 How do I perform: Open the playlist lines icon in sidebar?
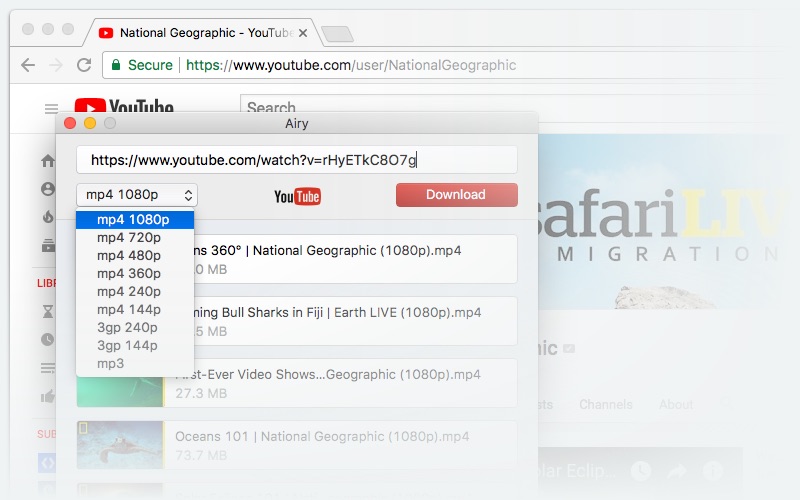pyautogui.click(x=48, y=368)
